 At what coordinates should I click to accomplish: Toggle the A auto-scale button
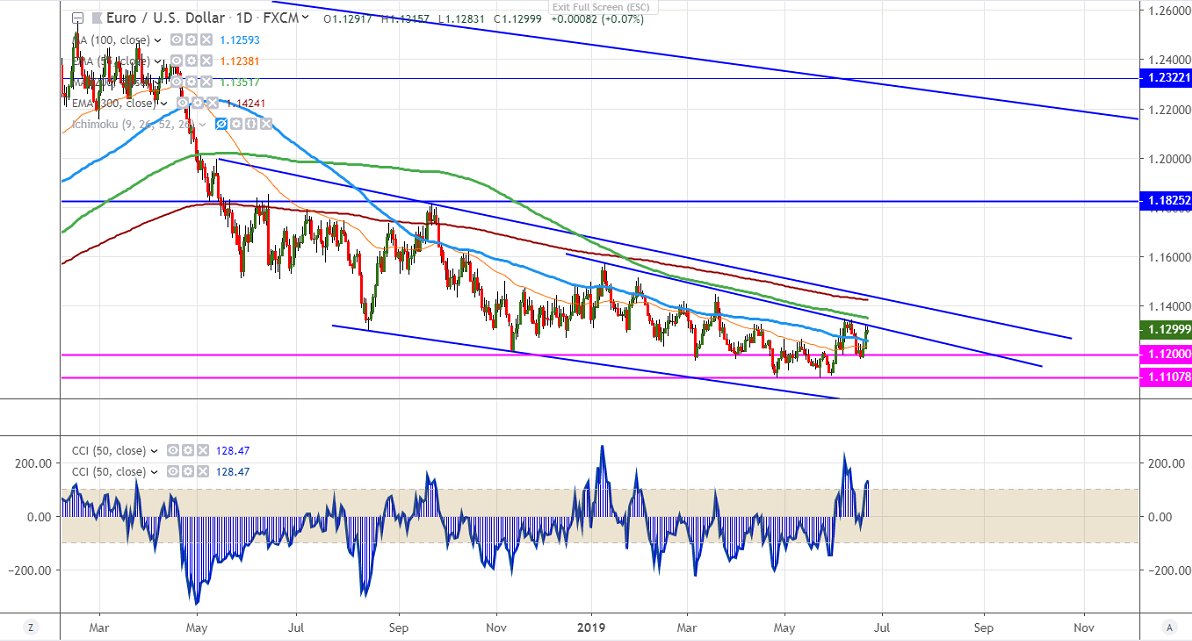pyautogui.click(x=1169, y=628)
